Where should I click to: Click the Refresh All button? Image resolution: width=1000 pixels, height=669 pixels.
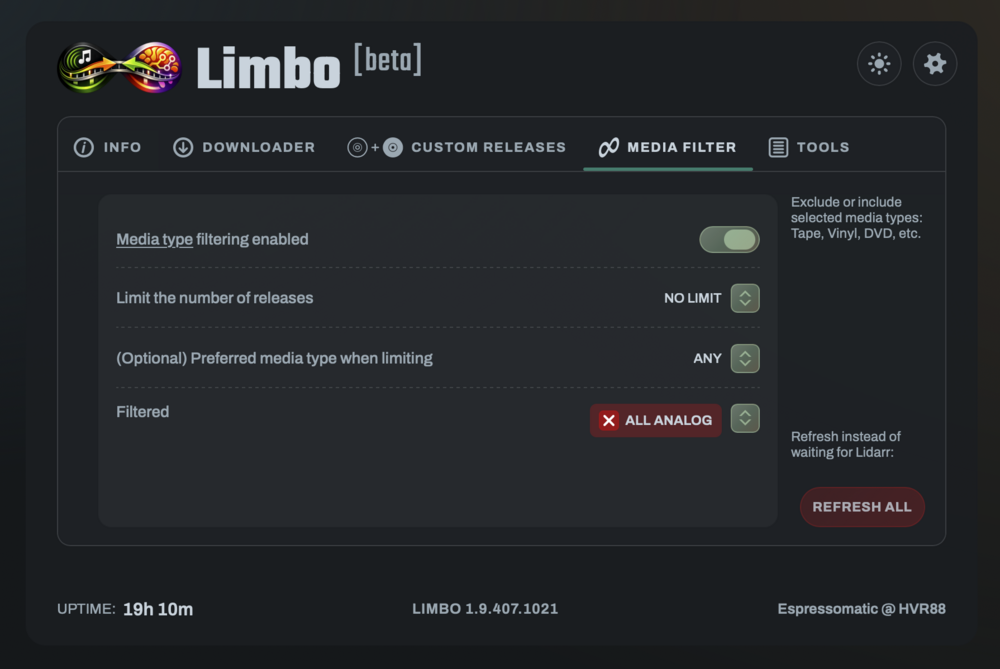[862, 507]
